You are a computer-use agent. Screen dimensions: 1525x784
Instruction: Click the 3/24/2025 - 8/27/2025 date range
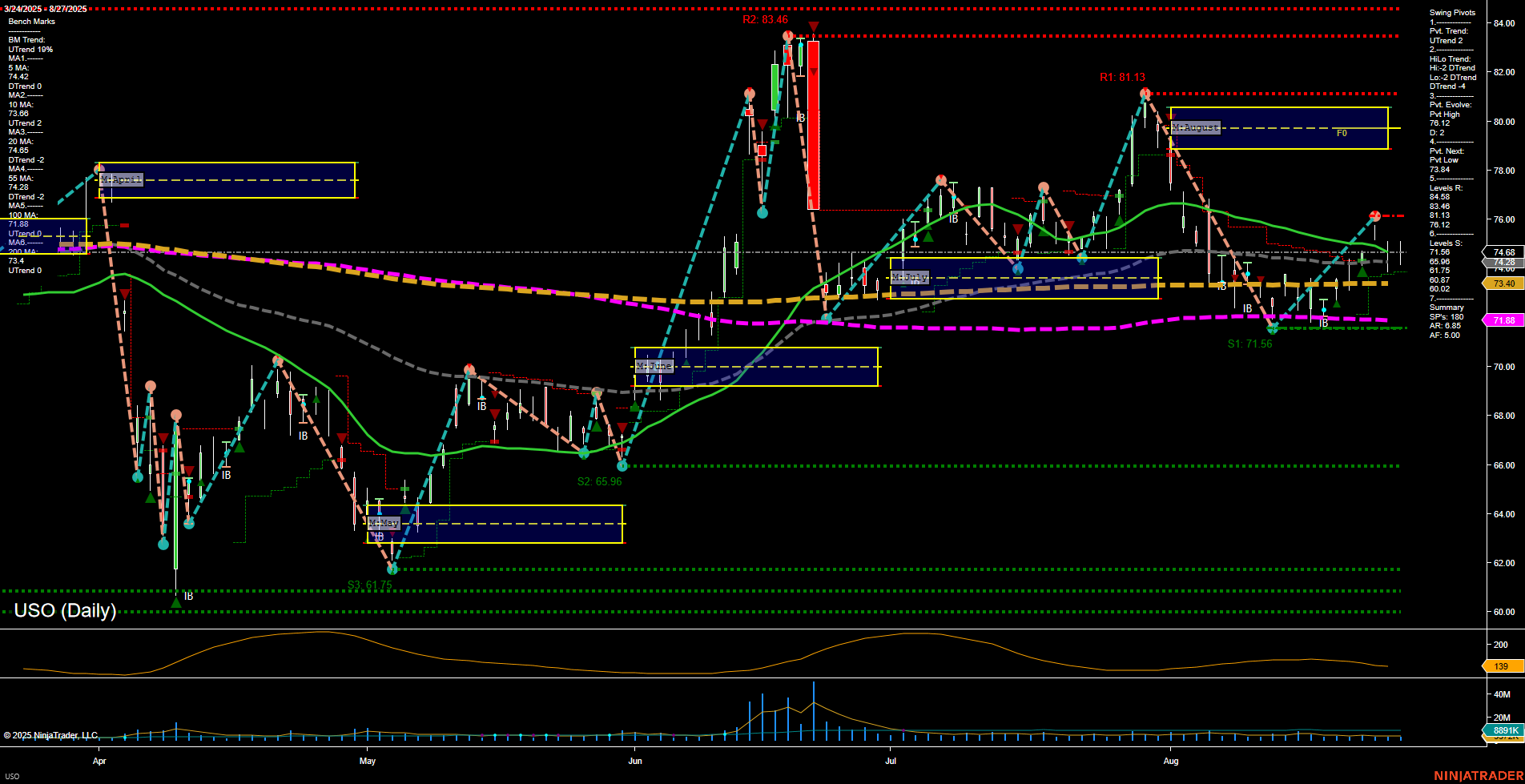[x=46, y=9]
